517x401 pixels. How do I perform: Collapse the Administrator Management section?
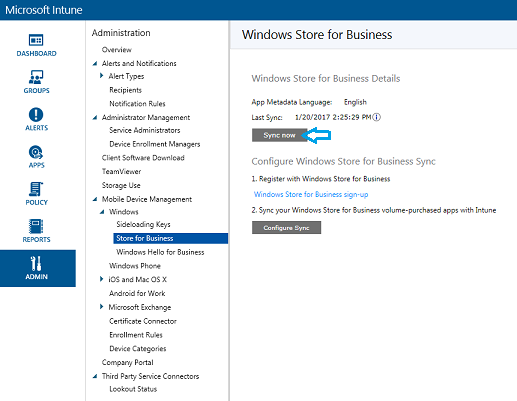[x=95, y=117]
